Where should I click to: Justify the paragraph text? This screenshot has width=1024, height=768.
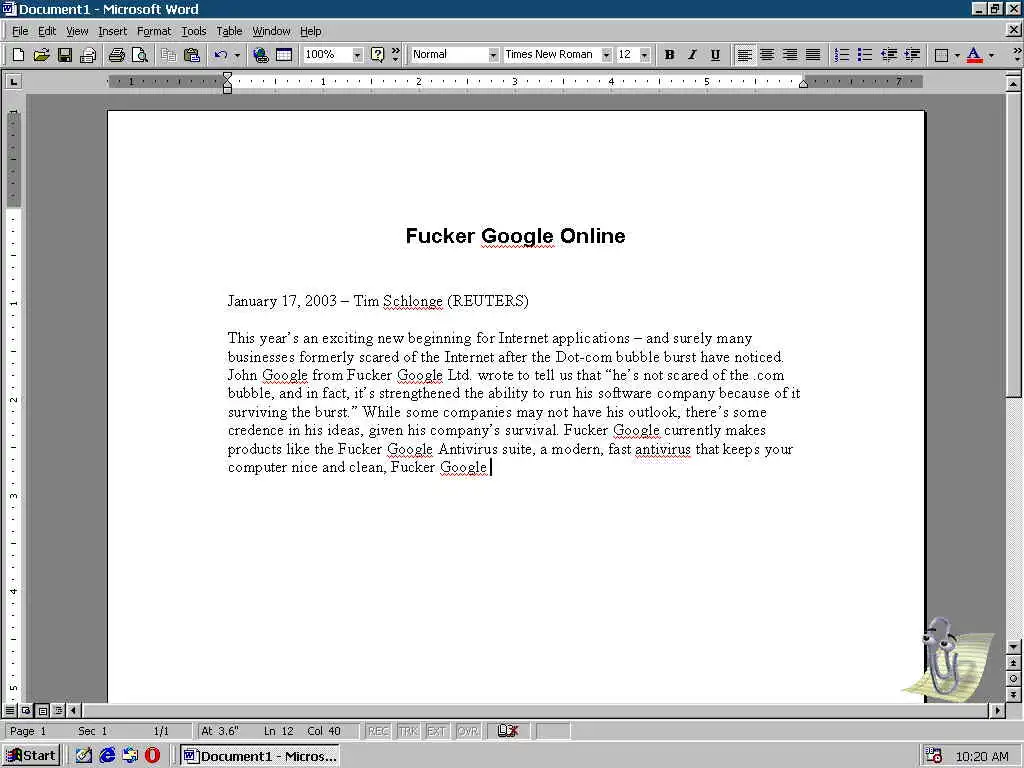click(x=813, y=55)
